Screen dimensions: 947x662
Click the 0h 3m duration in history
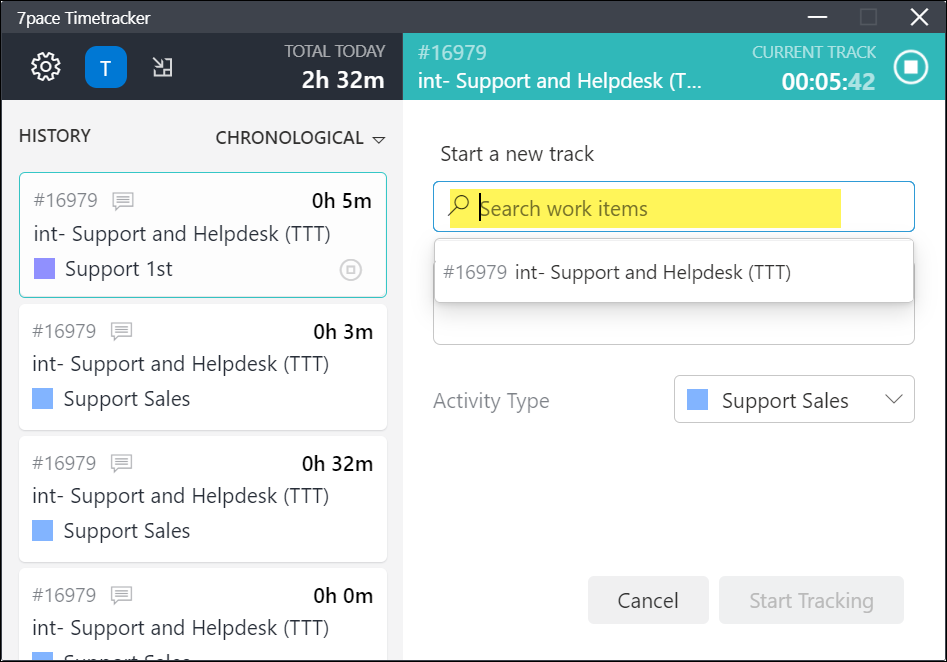[x=343, y=332]
